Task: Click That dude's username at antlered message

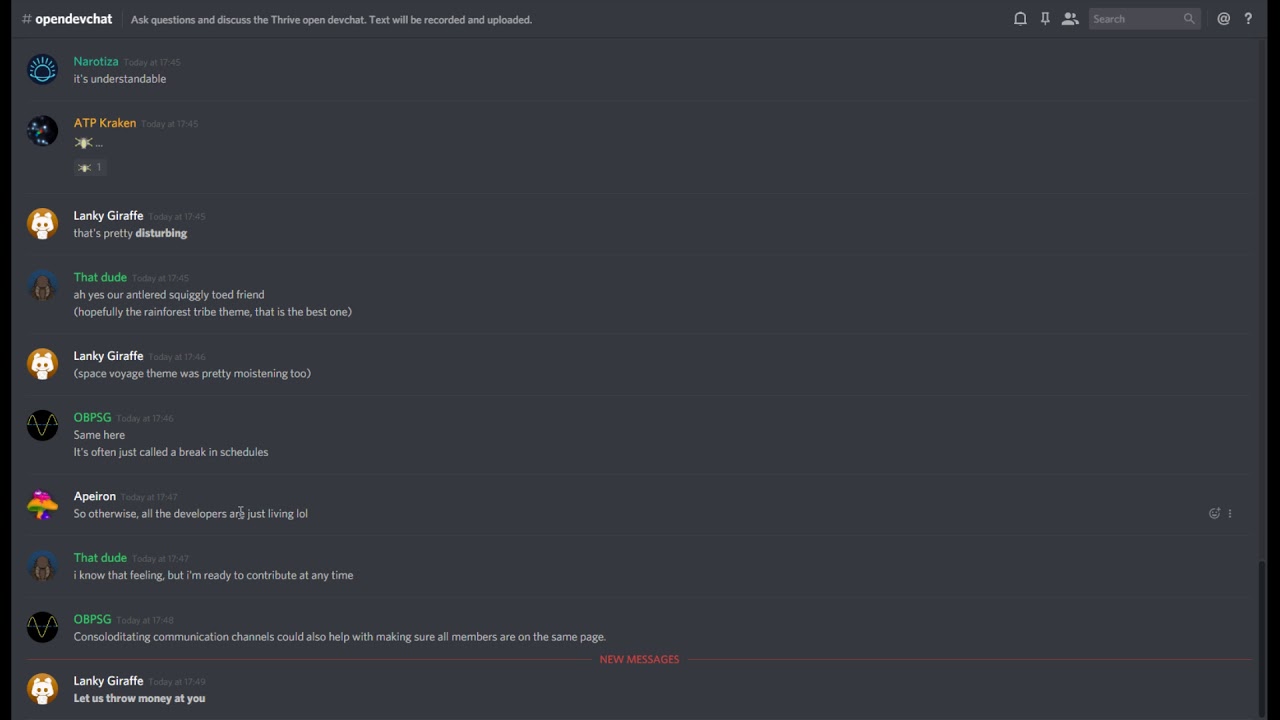Action: (100, 277)
